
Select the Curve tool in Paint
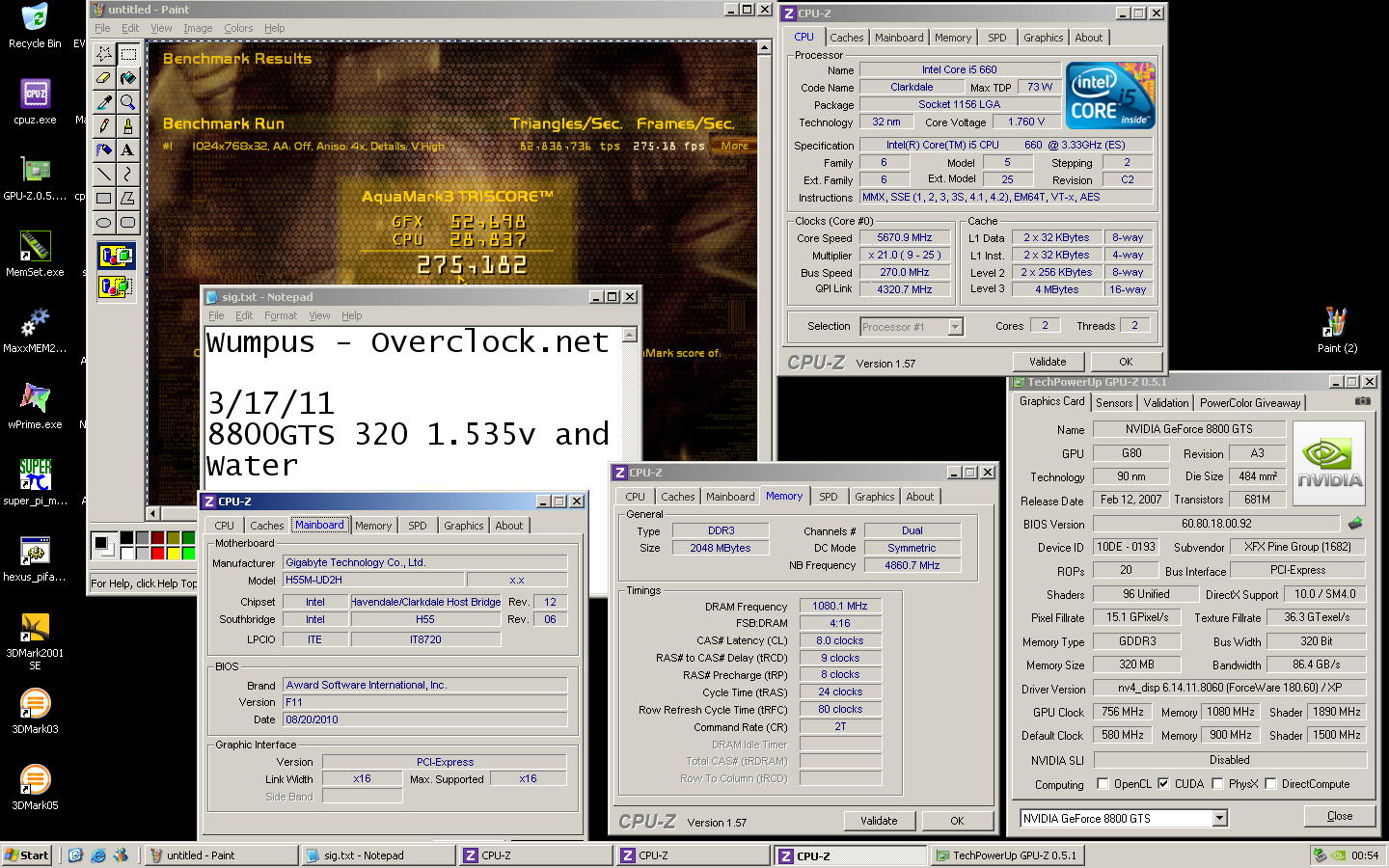(x=127, y=175)
